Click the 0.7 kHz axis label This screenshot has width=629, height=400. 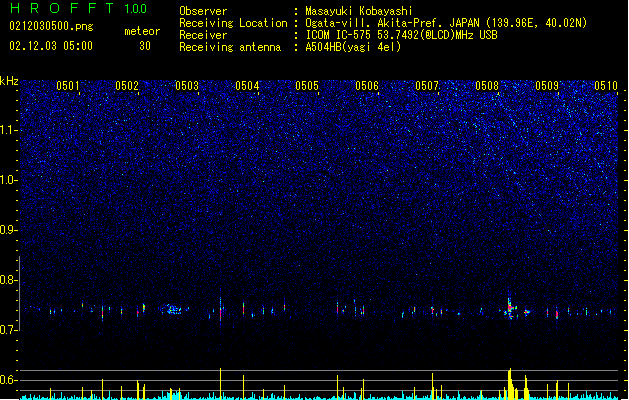tap(8, 330)
